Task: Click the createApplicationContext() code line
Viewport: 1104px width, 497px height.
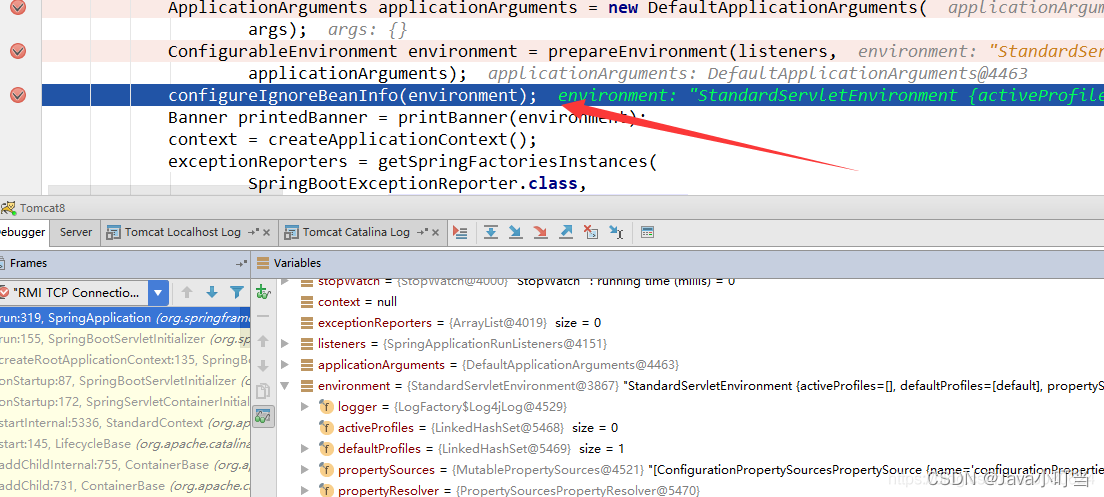Action: (x=353, y=139)
